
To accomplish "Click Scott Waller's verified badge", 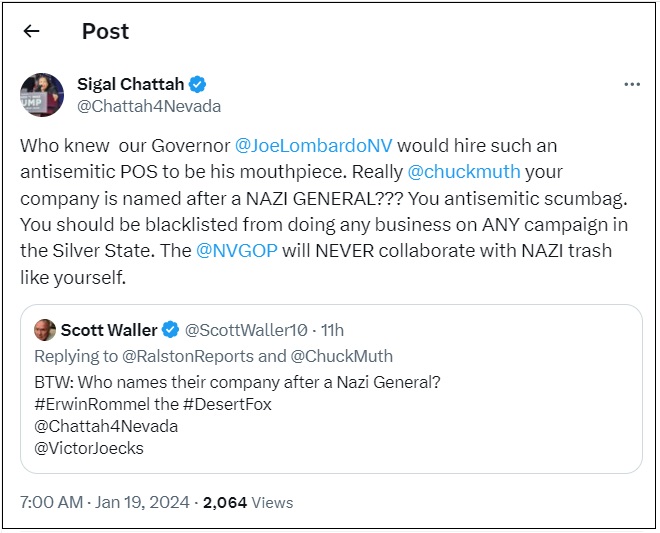I will coord(172,331).
